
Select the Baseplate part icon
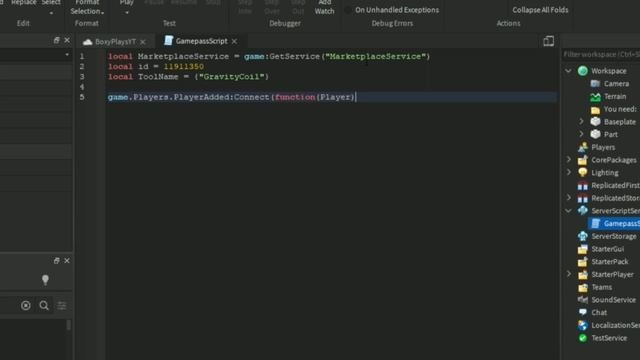(595, 122)
